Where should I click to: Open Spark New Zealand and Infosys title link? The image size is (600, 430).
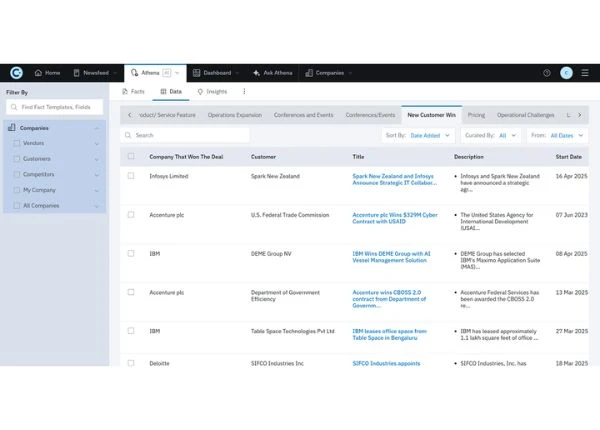[394, 179]
